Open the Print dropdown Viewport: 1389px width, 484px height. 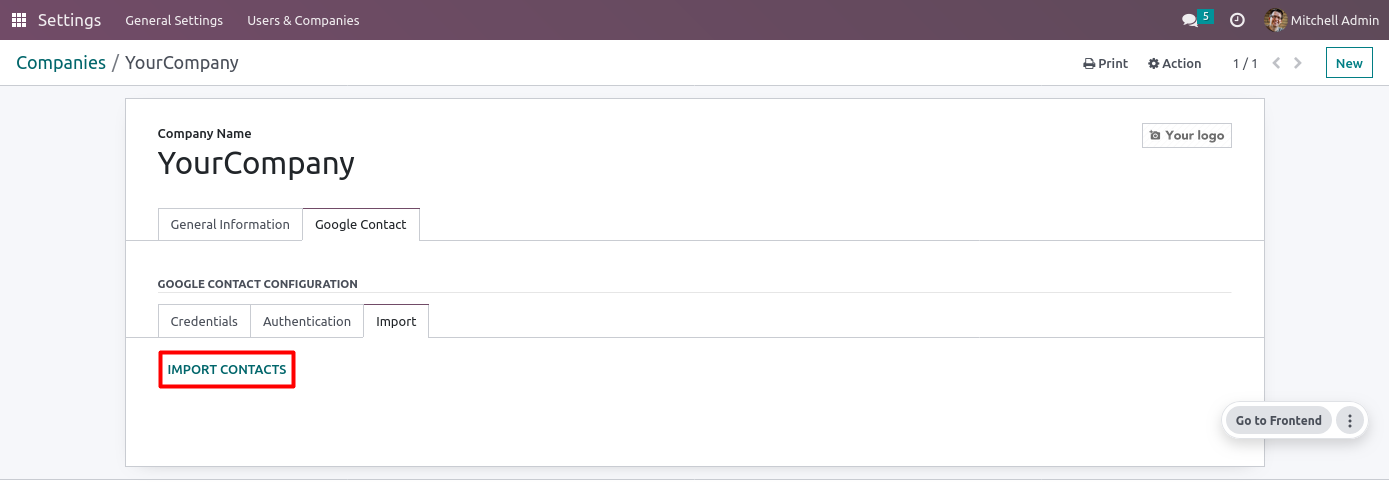1105,63
